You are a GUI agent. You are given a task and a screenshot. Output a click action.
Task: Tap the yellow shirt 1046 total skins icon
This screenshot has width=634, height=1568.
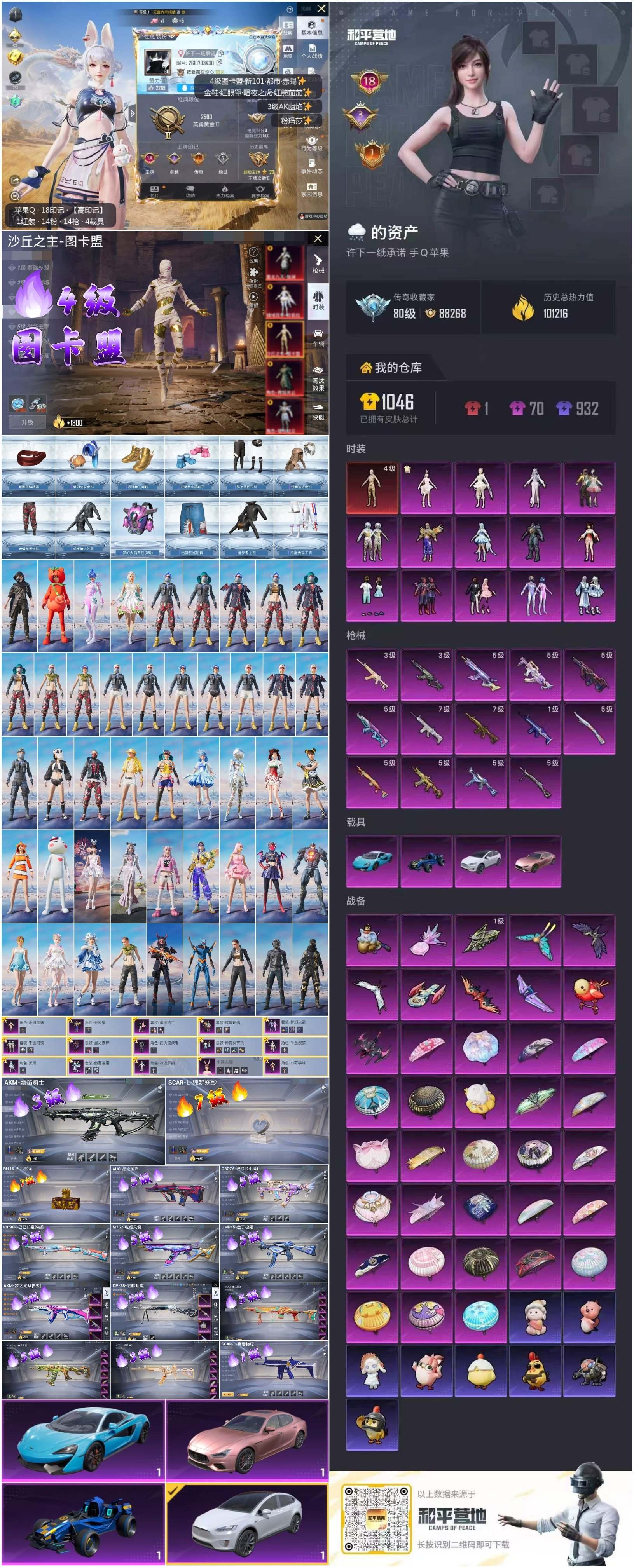[x=369, y=402]
